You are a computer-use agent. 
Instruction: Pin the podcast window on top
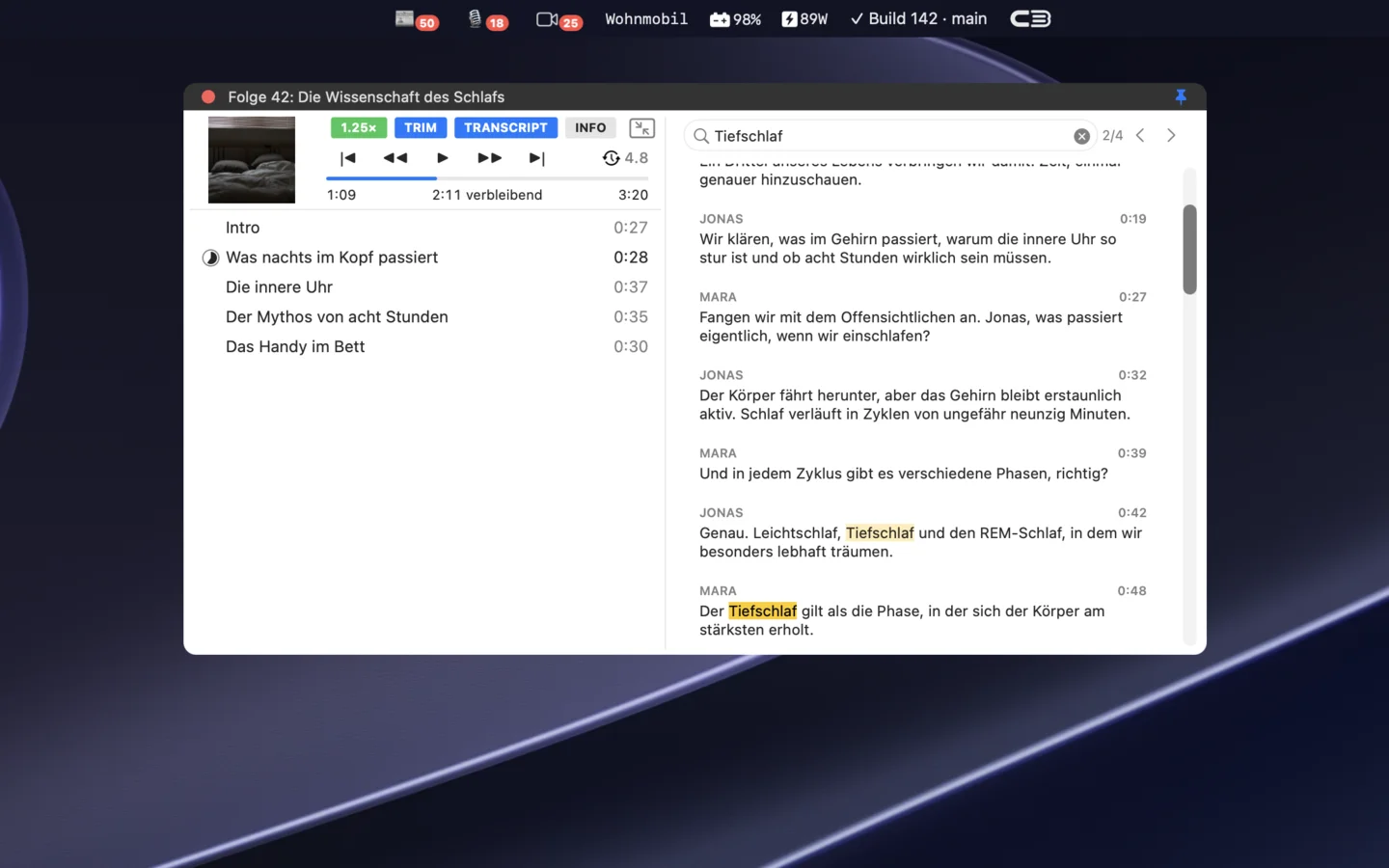coord(1181,96)
